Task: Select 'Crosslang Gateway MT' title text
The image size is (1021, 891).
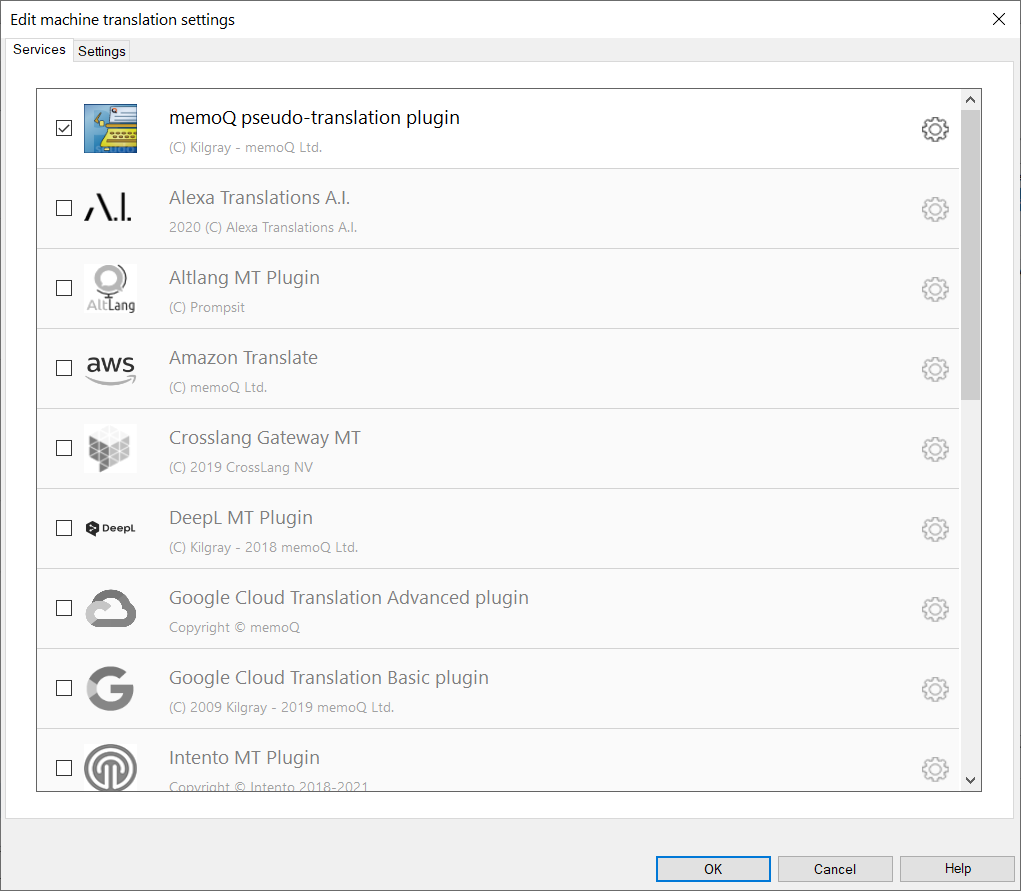Action: click(x=265, y=438)
